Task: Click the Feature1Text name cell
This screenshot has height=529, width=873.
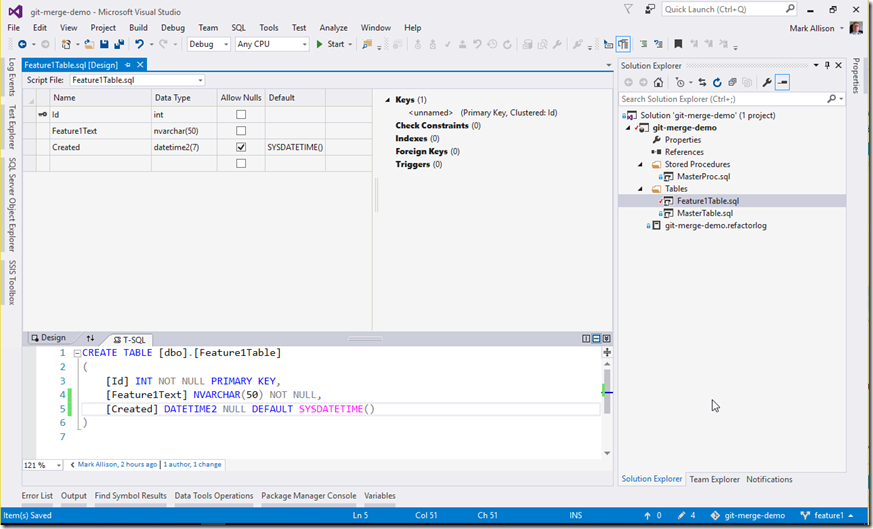Action: (100, 131)
